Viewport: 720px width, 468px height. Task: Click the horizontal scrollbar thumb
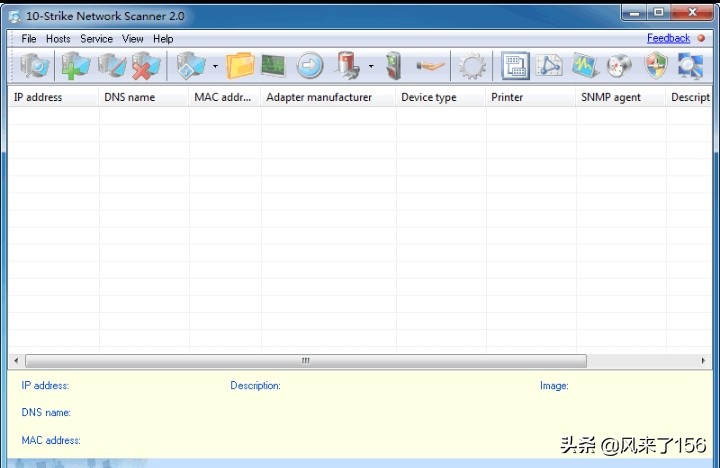click(306, 361)
